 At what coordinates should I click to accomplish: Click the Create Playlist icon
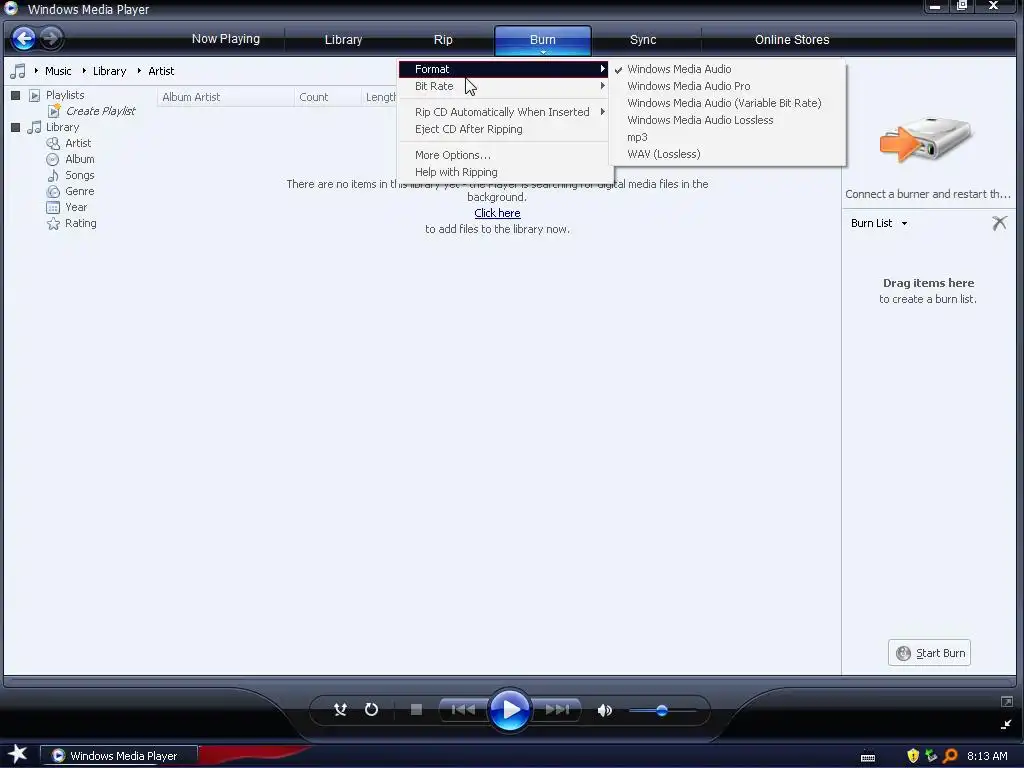click(x=54, y=111)
